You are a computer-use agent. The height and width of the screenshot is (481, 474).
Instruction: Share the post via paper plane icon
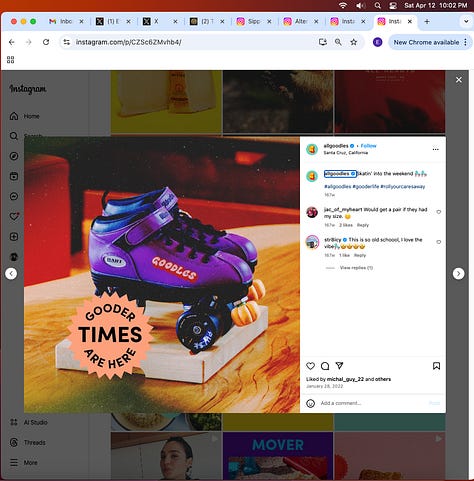339,366
